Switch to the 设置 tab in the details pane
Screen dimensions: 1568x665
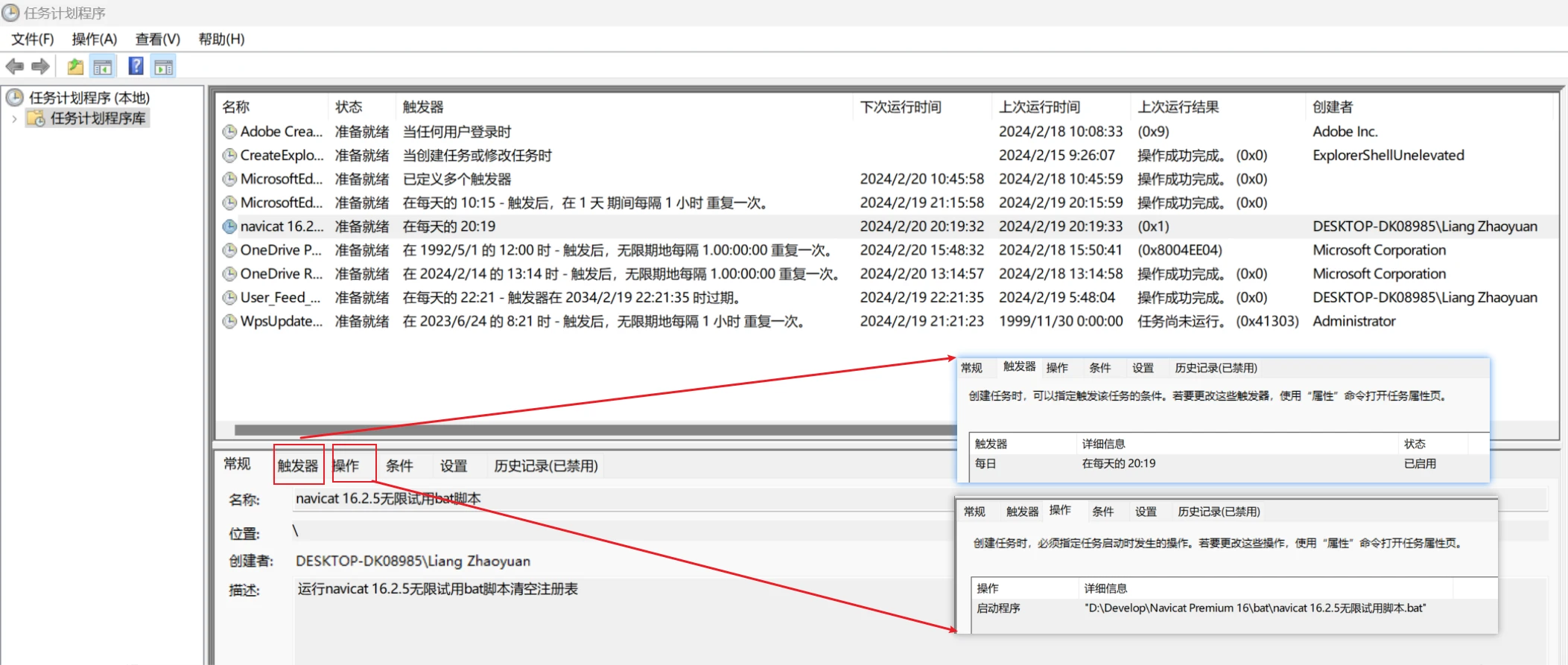coord(454,466)
